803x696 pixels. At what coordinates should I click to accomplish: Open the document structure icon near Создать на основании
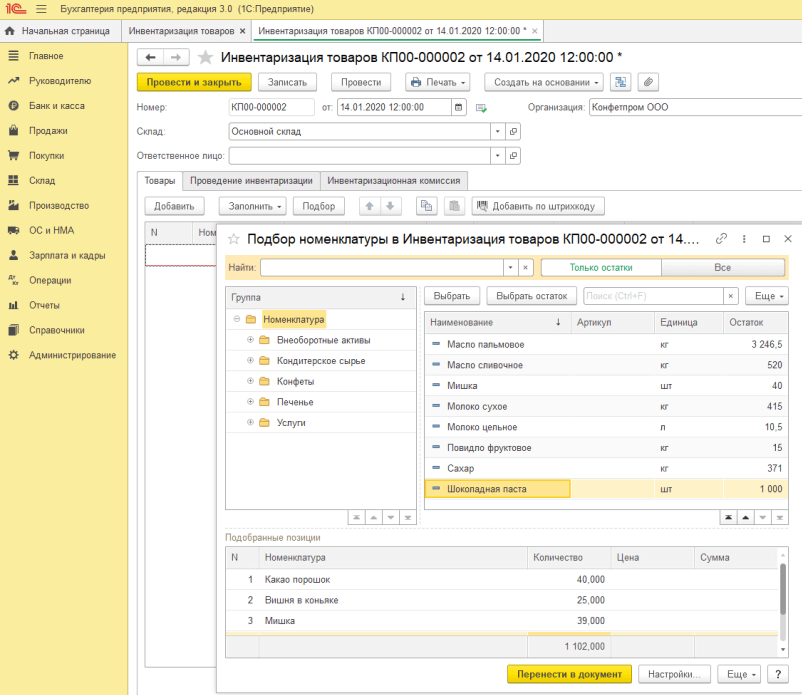[x=620, y=82]
